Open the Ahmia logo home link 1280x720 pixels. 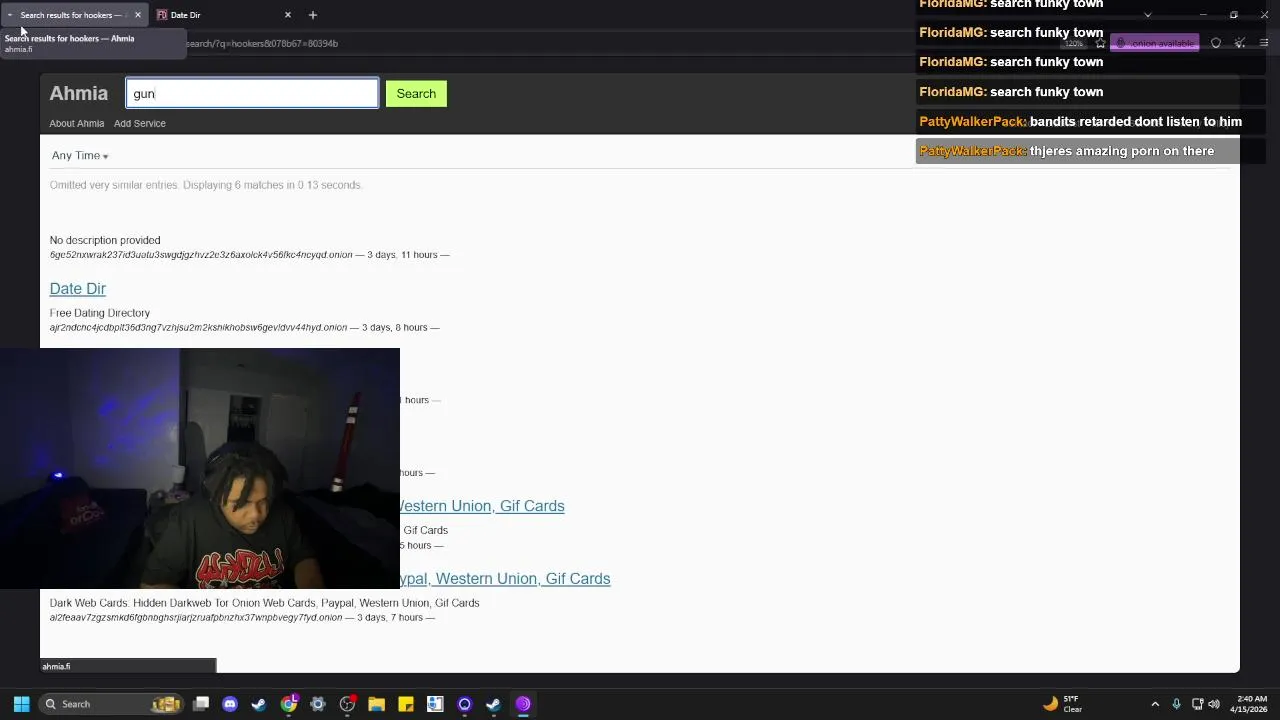tap(78, 94)
